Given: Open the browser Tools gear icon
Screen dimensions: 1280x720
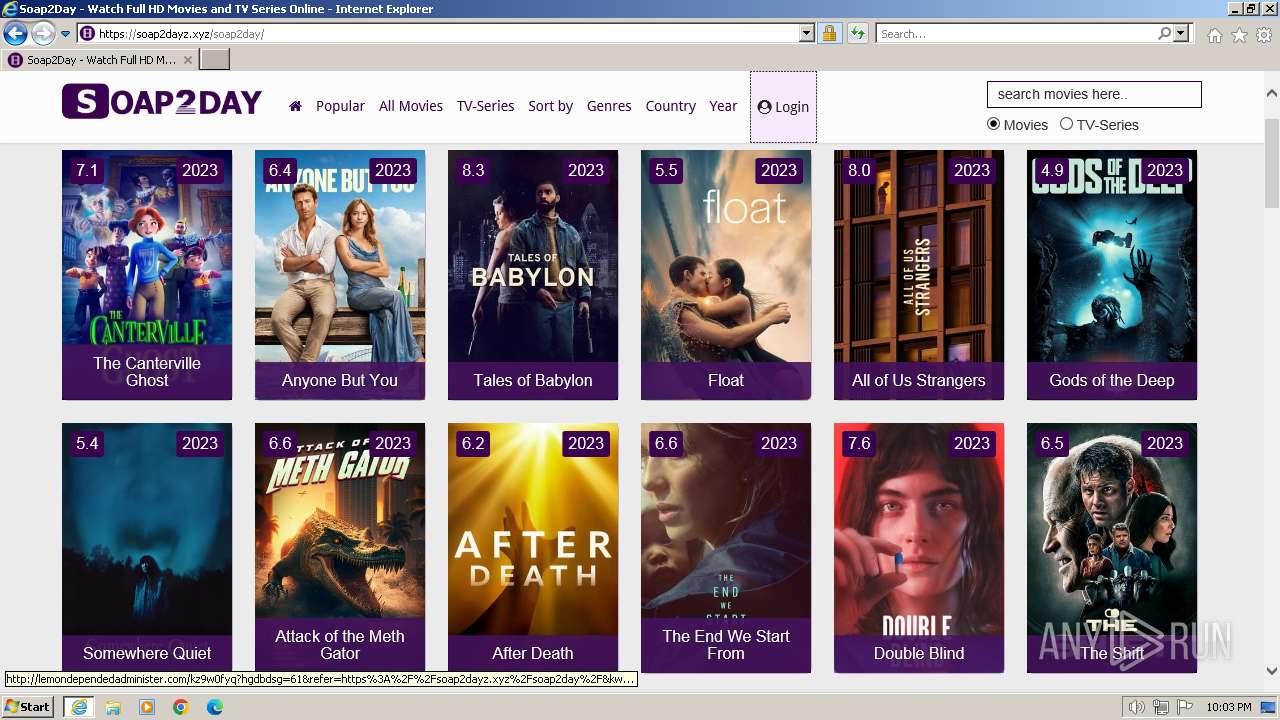Looking at the screenshot, I should (1264, 35).
